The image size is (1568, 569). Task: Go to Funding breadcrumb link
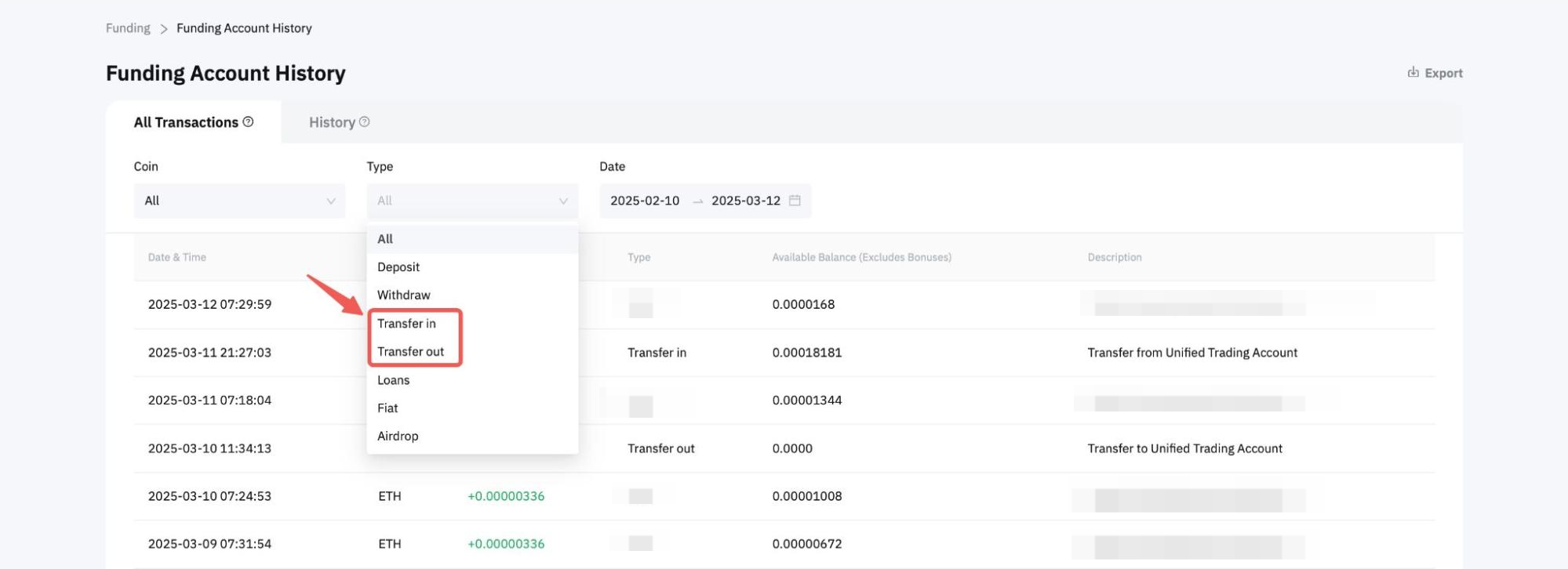pyautogui.click(x=128, y=28)
